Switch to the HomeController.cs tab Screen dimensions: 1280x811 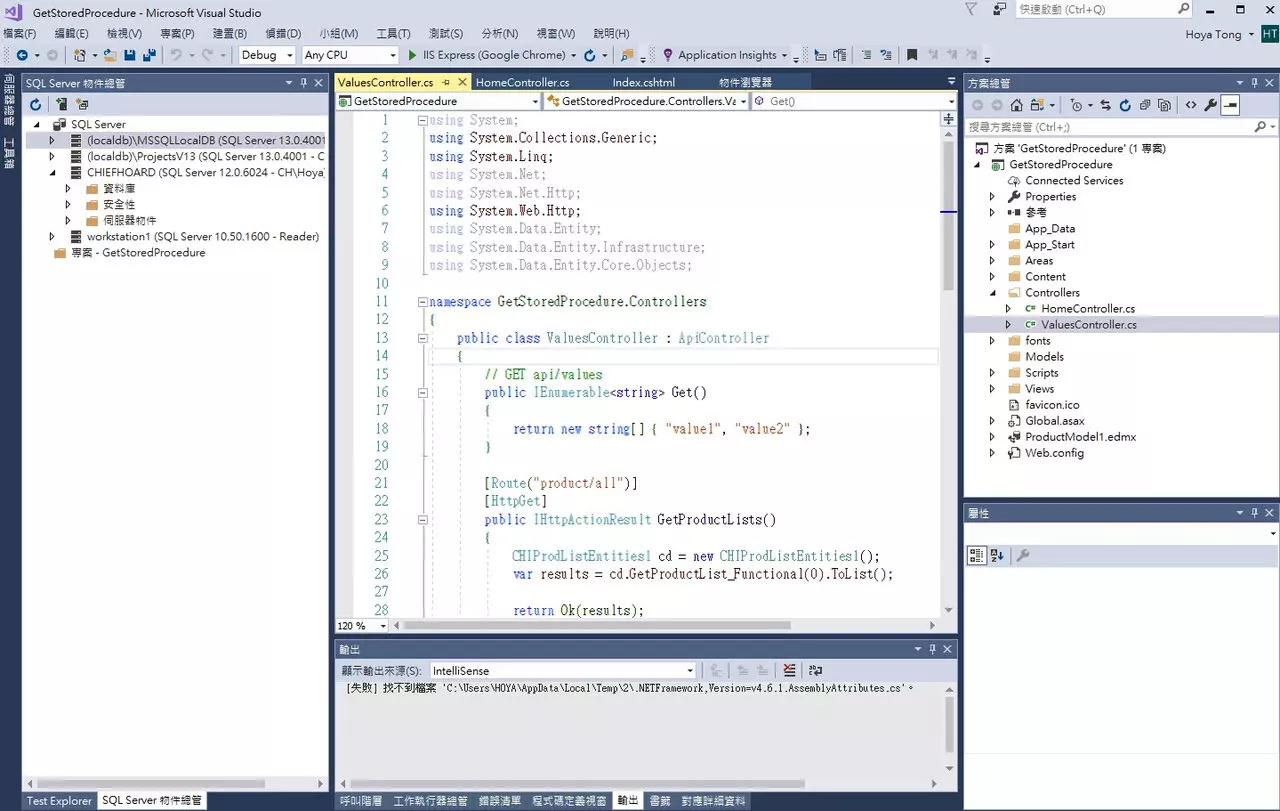[x=522, y=82]
